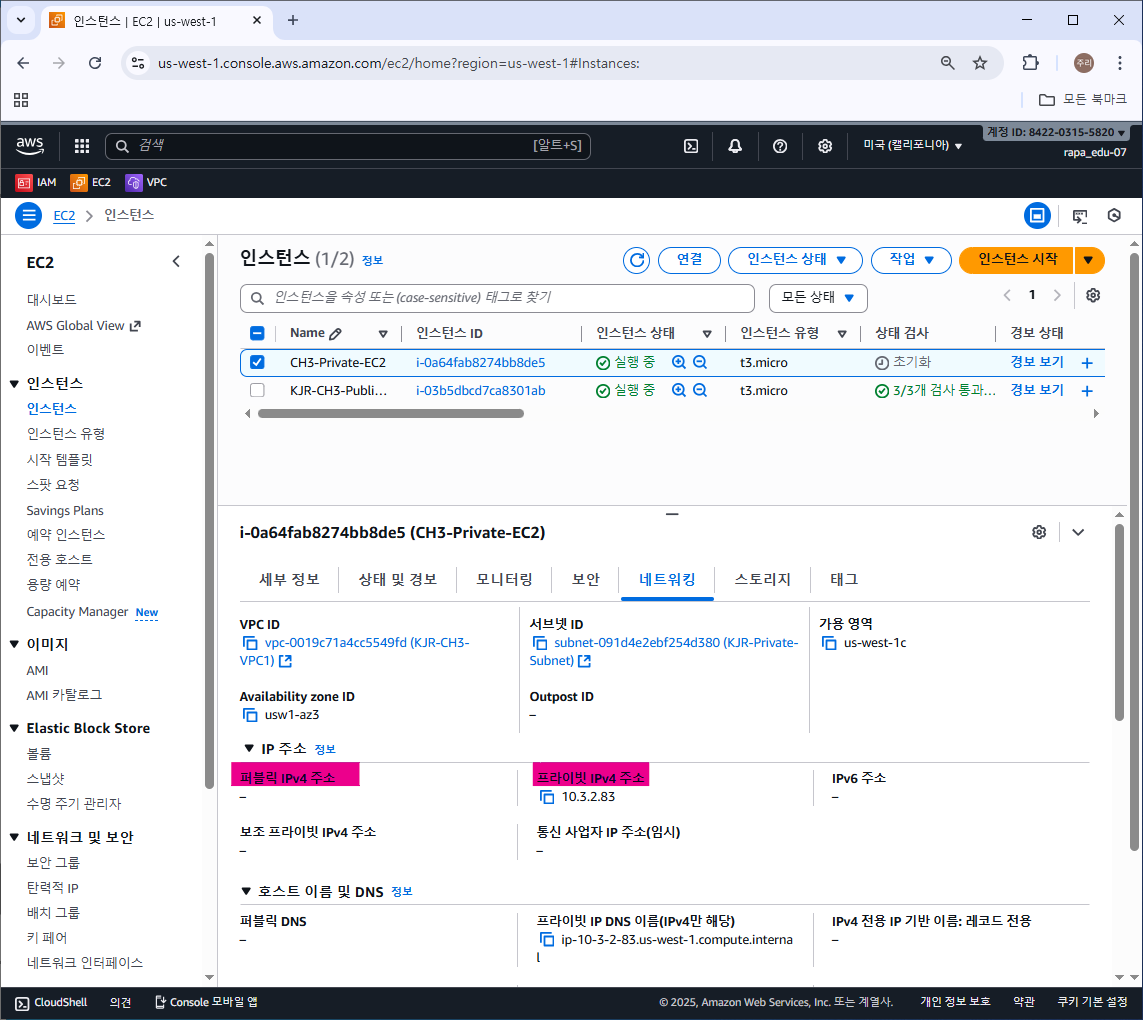Bookmark this page with the star icon

point(980,63)
